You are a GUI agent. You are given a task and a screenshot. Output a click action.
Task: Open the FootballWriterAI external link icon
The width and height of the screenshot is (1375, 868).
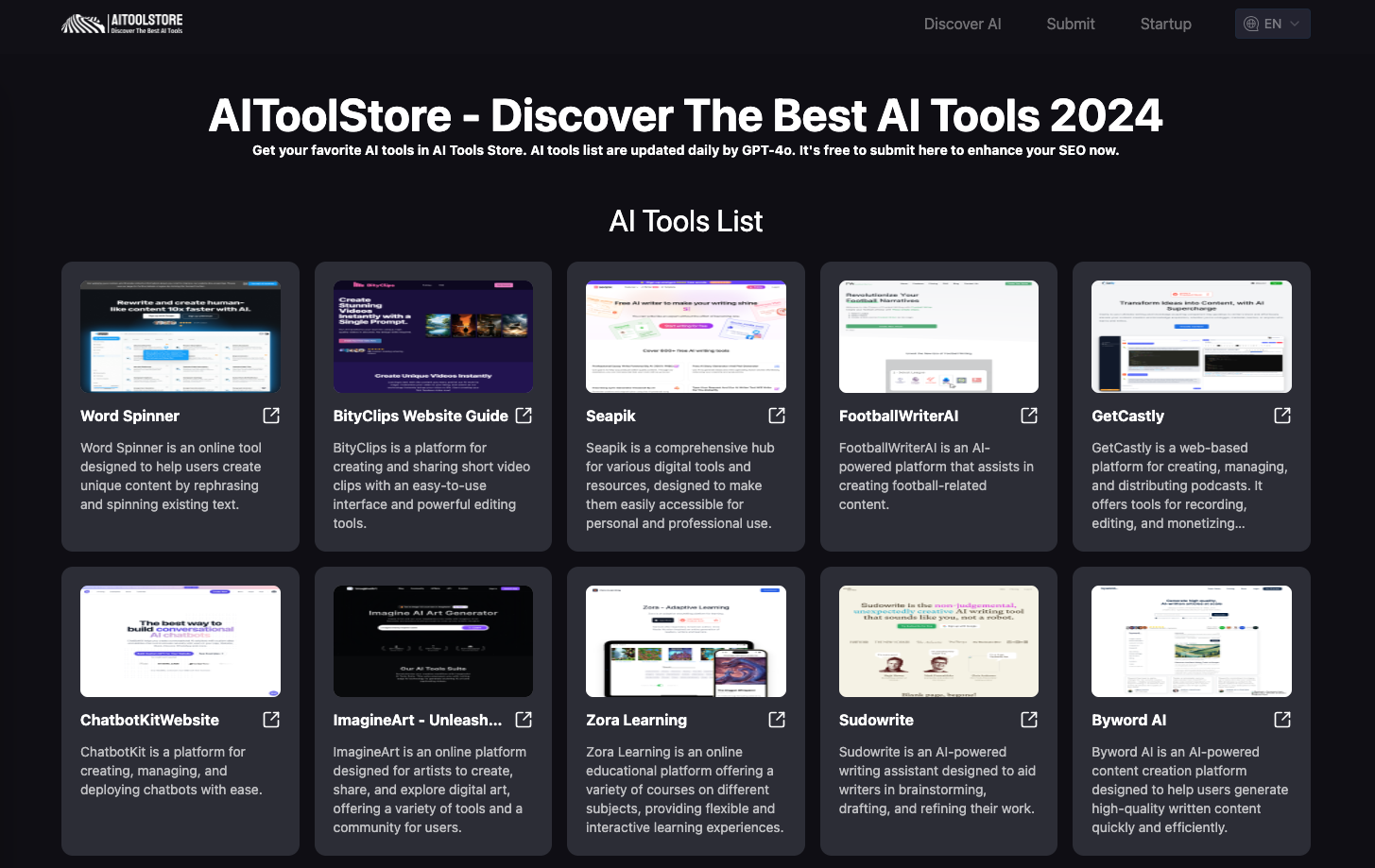click(x=1028, y=415)
